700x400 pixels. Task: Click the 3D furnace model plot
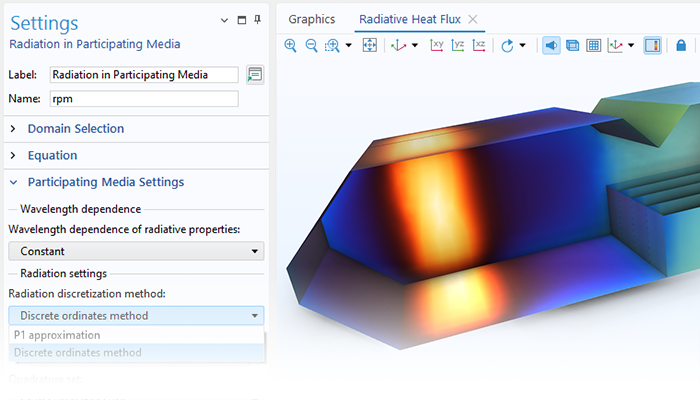(x=491, y=214)
